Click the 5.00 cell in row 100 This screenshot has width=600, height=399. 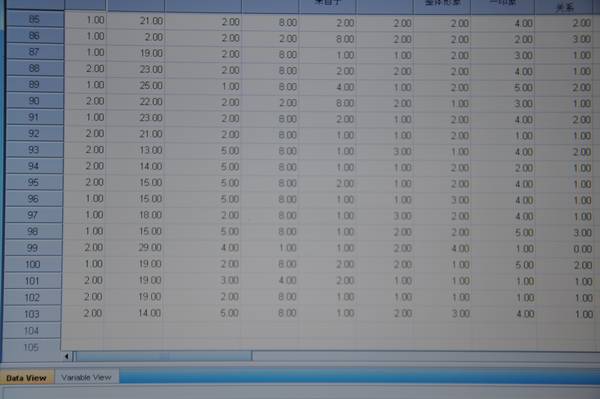coord(503,265)
